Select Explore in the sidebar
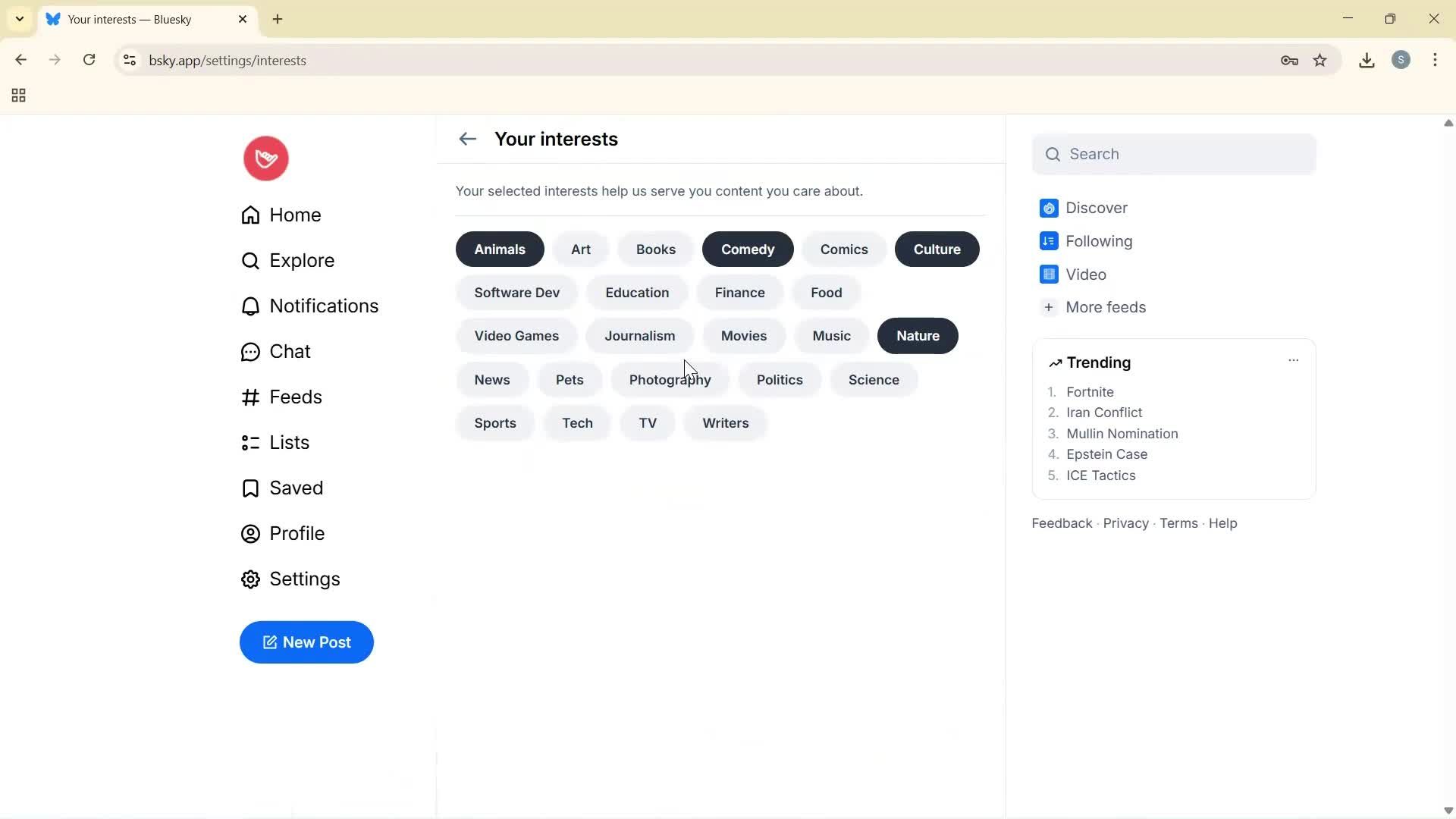 coord(302,260)
